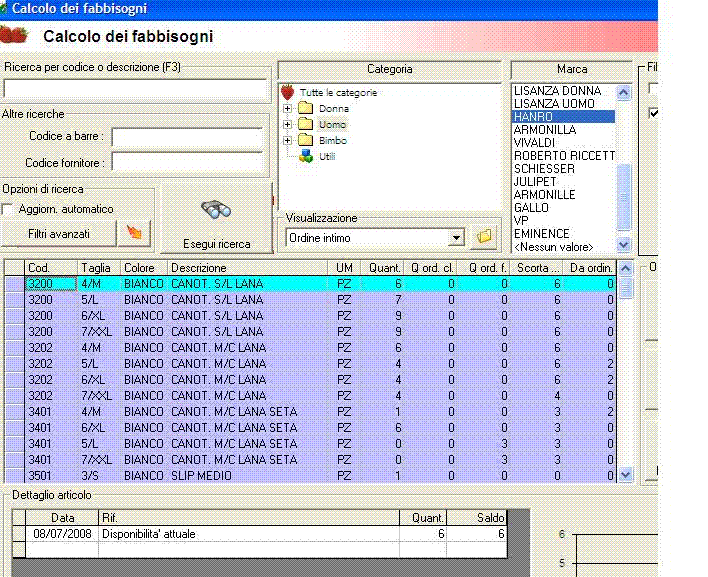Open the Visualizzazione dropdown list
Viewport: 708px width, 577px height.
tap(457, 238)
